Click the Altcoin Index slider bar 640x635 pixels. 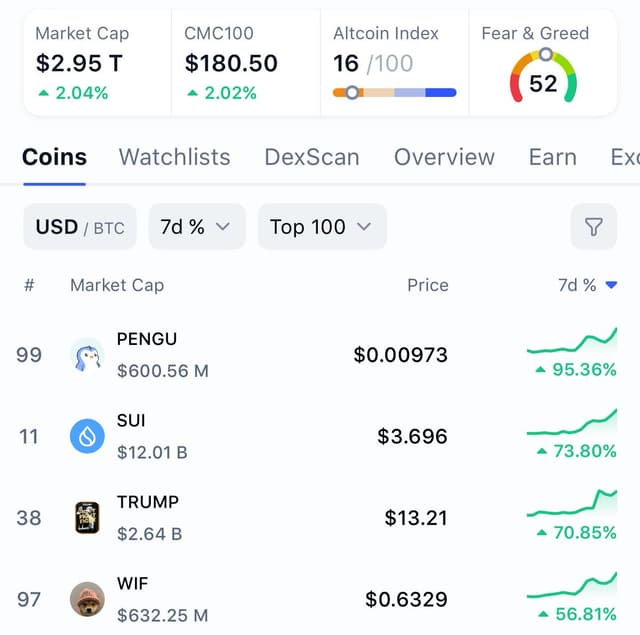click(x=394, y=93)
